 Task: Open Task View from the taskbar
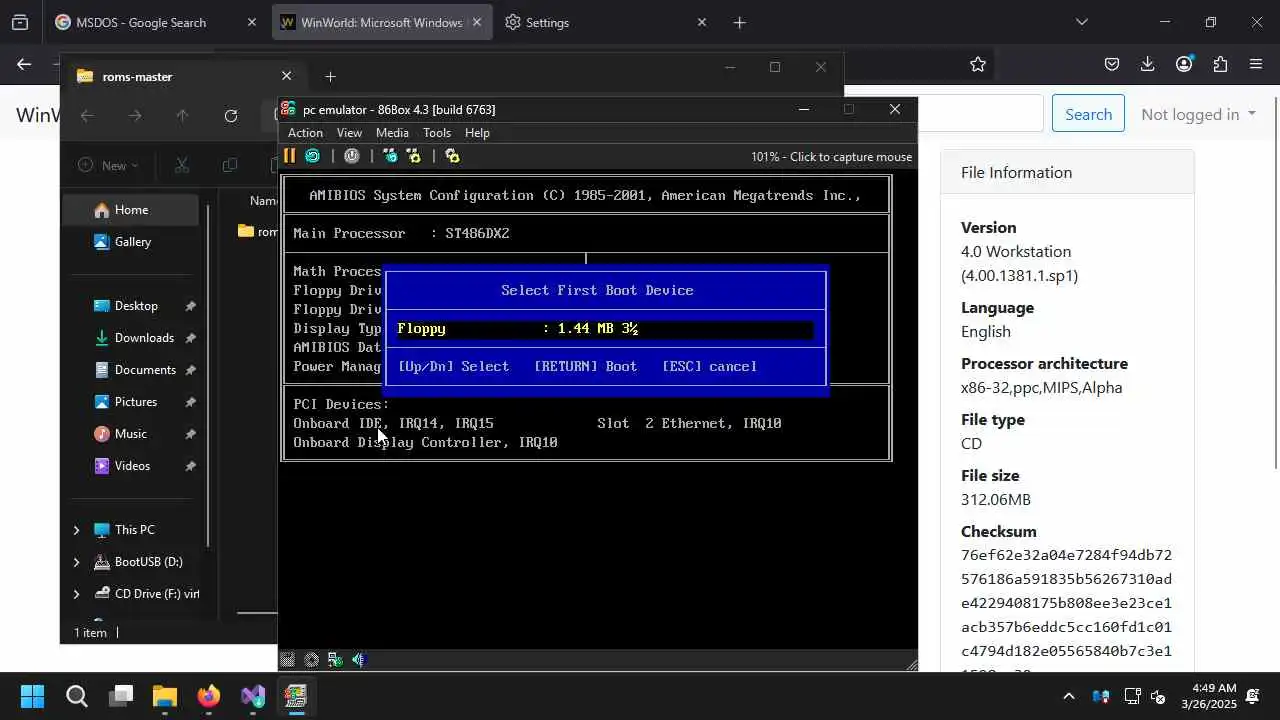coord(122,696)
